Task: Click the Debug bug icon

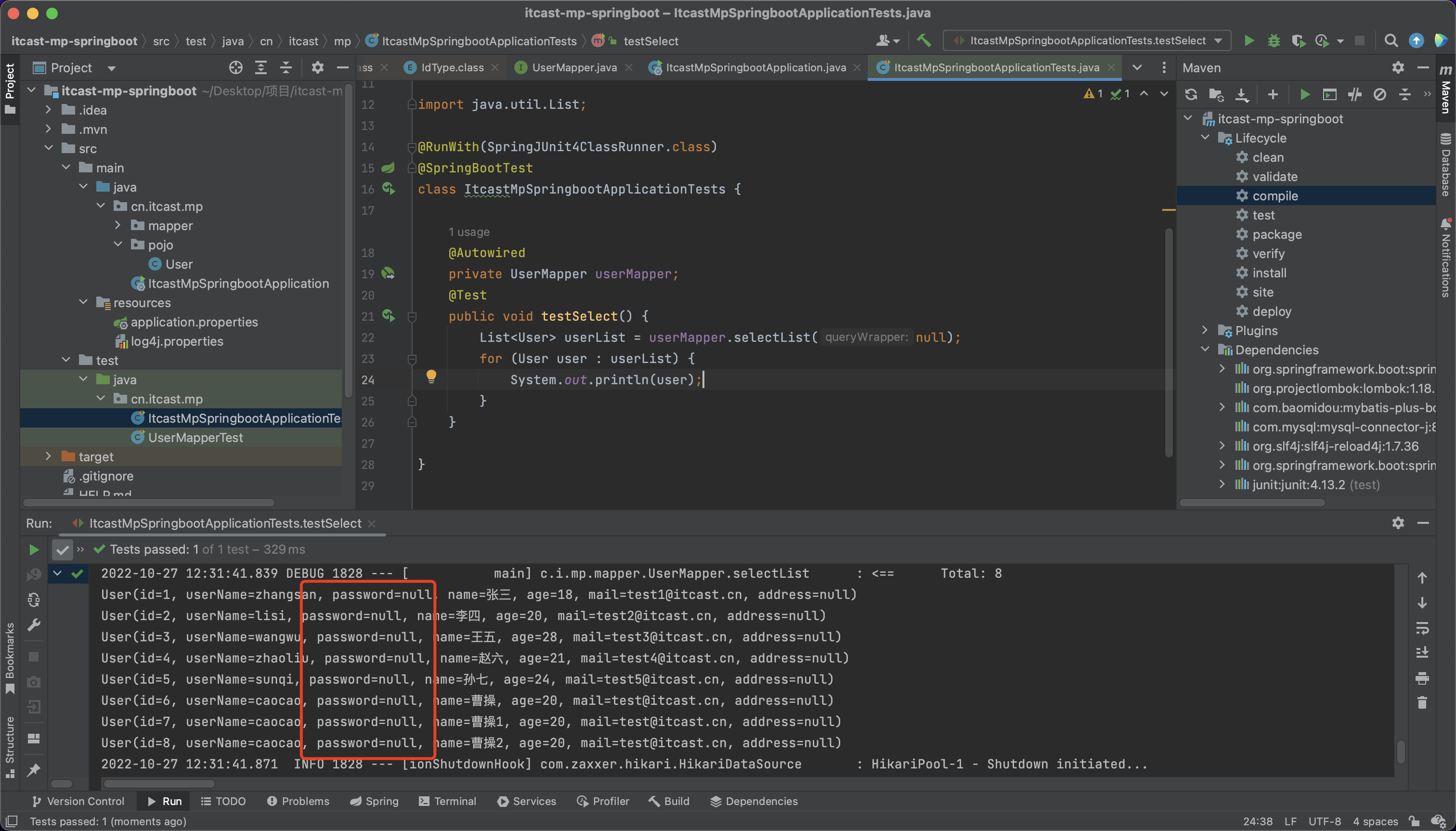Action: (1274, 40)
